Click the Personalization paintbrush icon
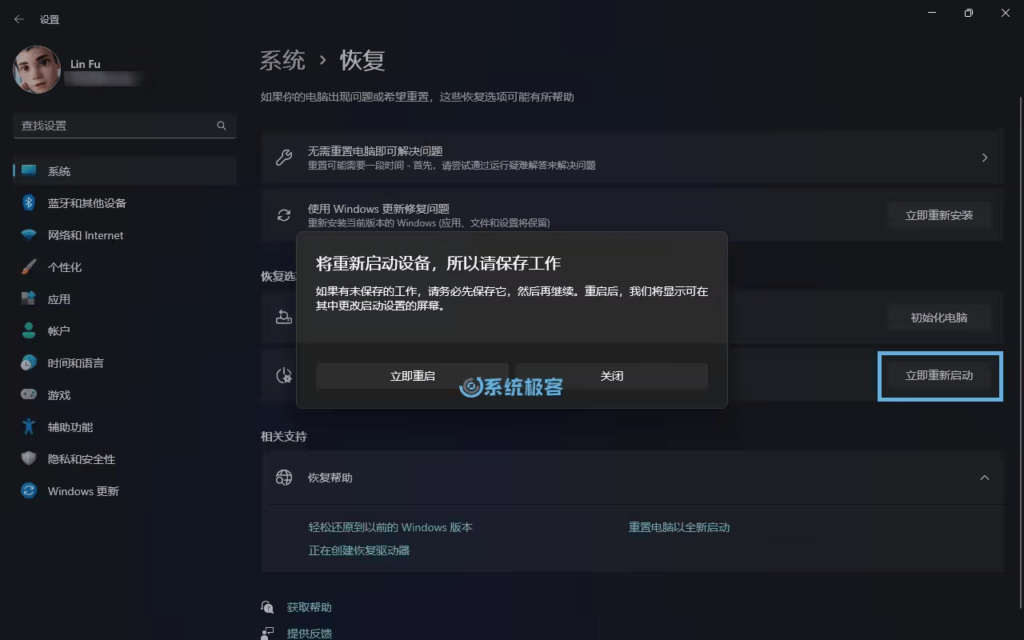 tap(29, 267)
